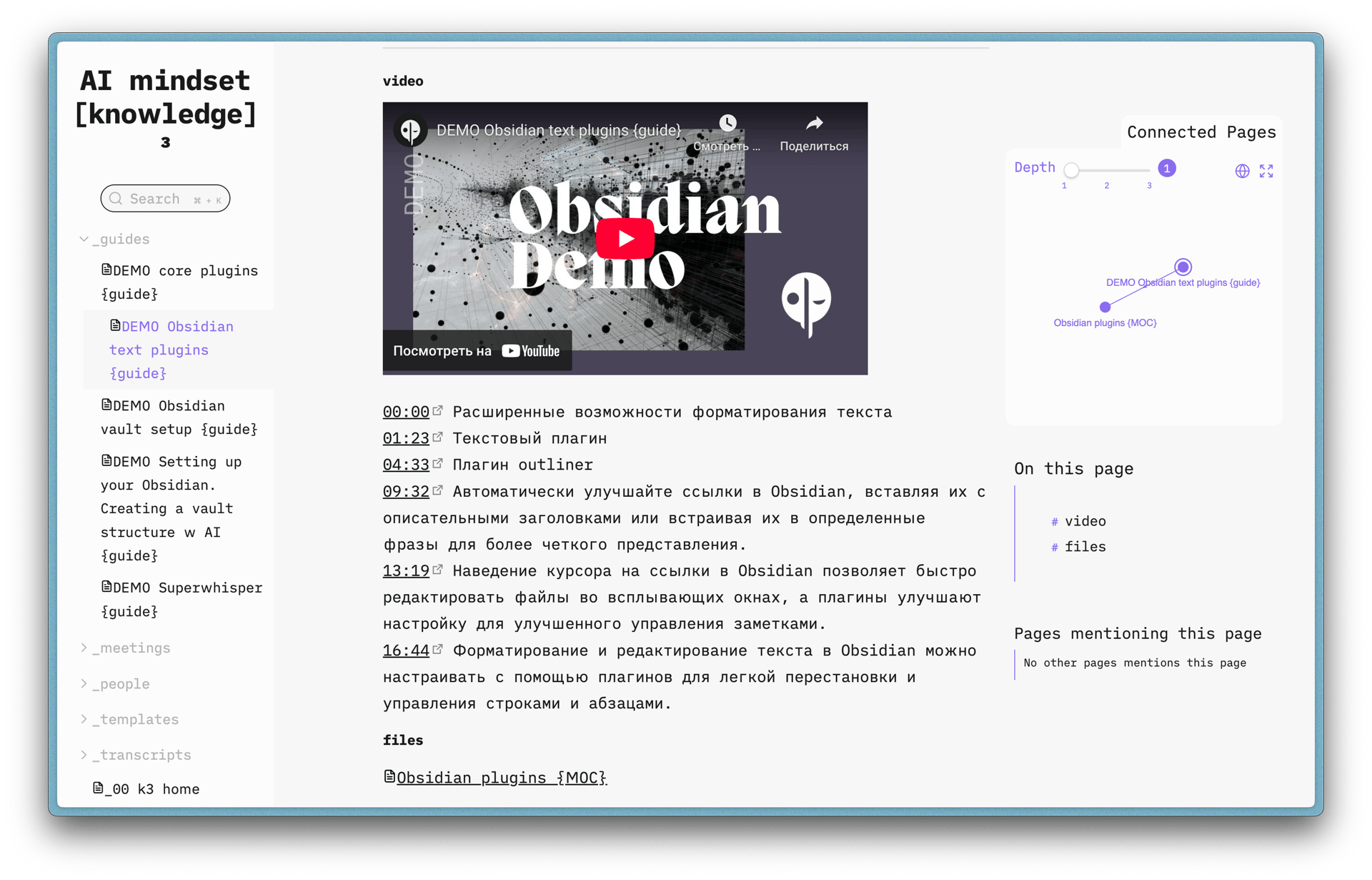Expand the _templates folder
This screenshot has height=880, width=1372.
(129, 720)
